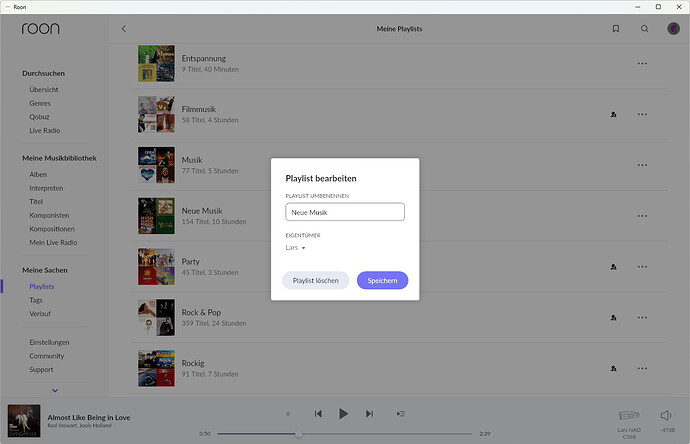Open Einstellungen in the sidebar
The height and width of the screenshot is (444, 690).
(49, 342)
